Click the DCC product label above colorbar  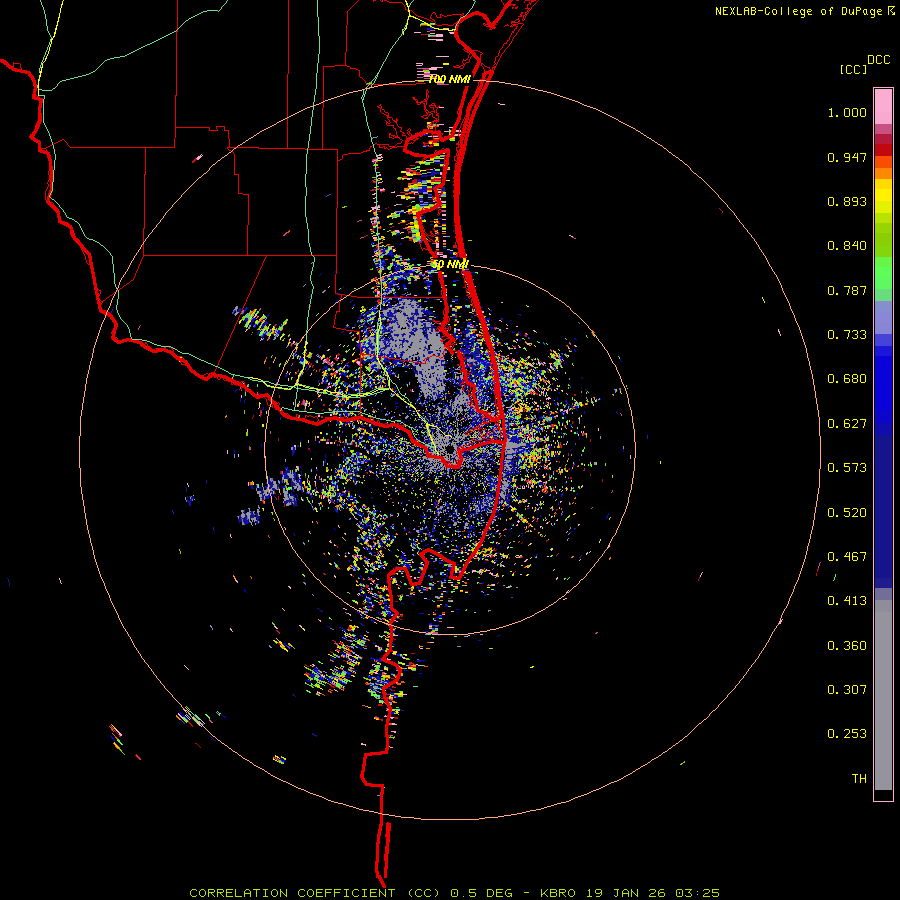pyautogui.click(x=878, y=60)
